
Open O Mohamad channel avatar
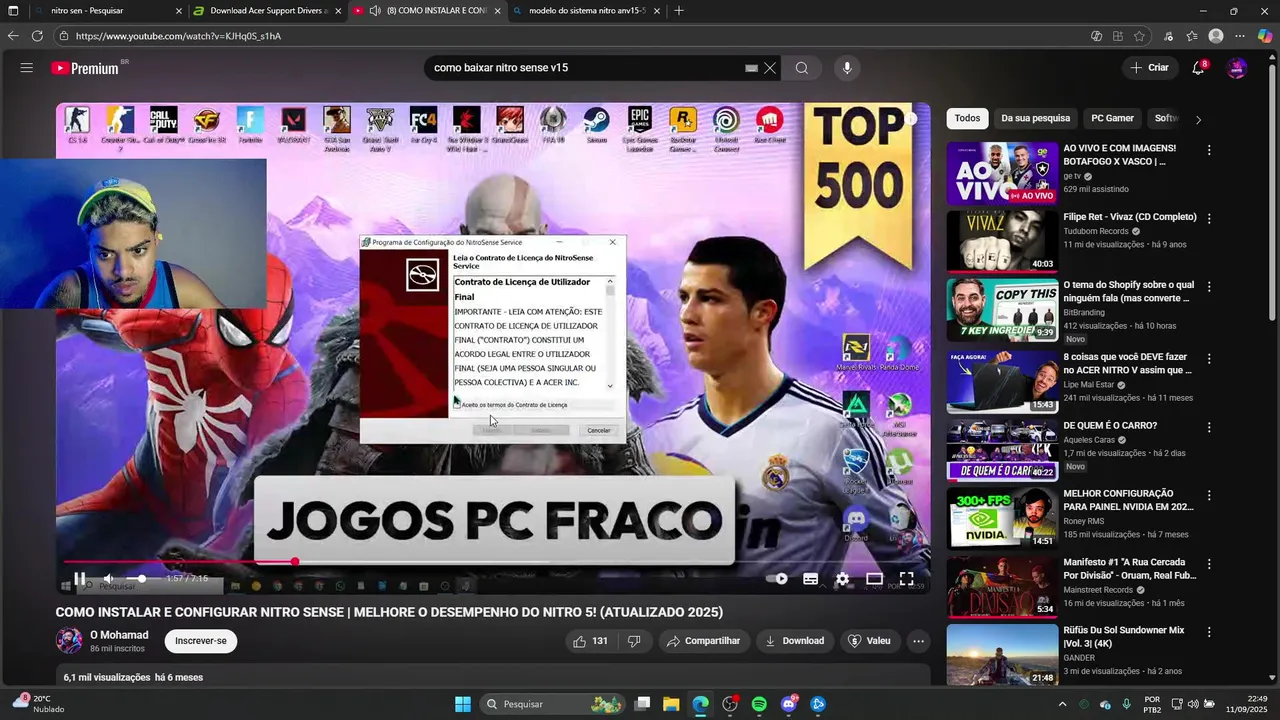69,641
